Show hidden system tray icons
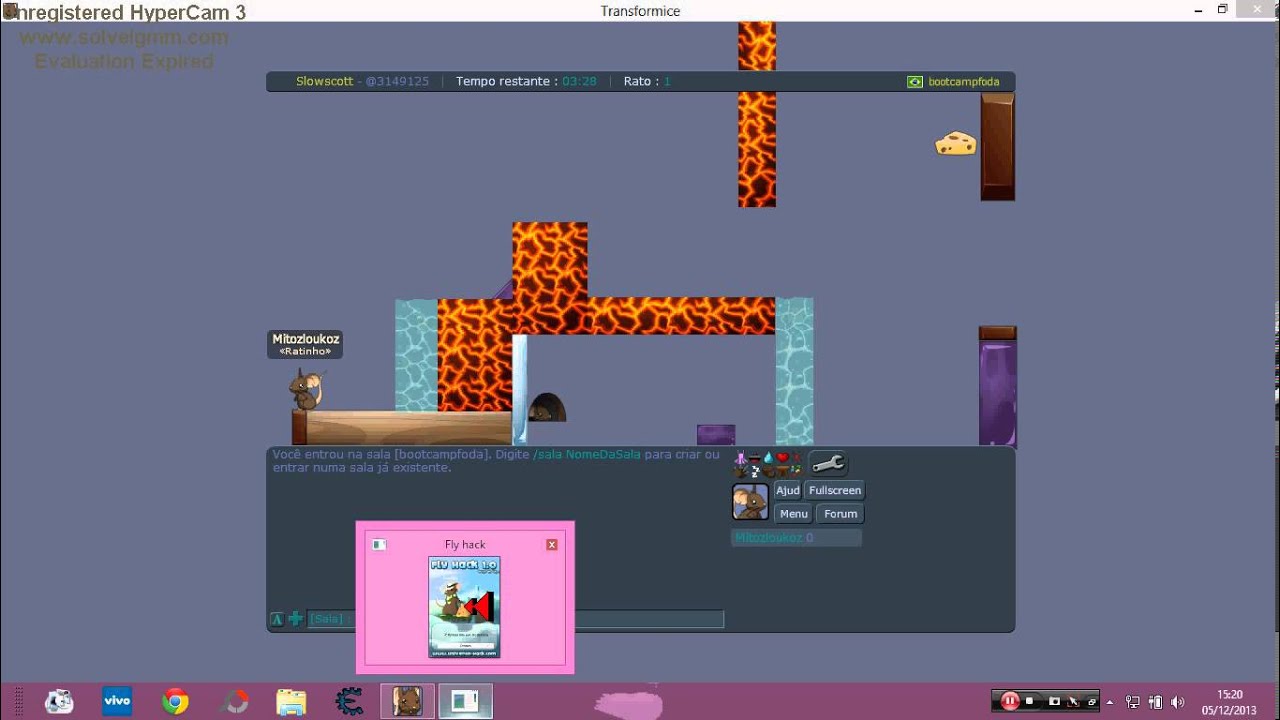The width and height of the screenshot is (1280, 720). tap(1109, 702)
